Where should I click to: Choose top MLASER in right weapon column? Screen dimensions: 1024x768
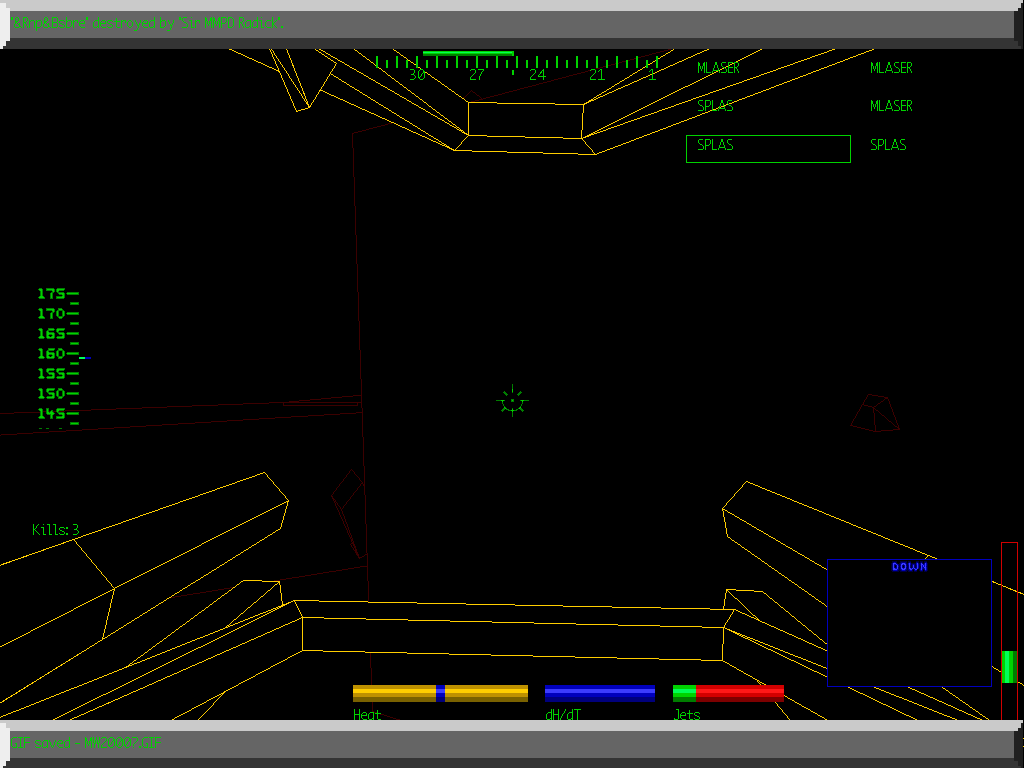(891, 68)
